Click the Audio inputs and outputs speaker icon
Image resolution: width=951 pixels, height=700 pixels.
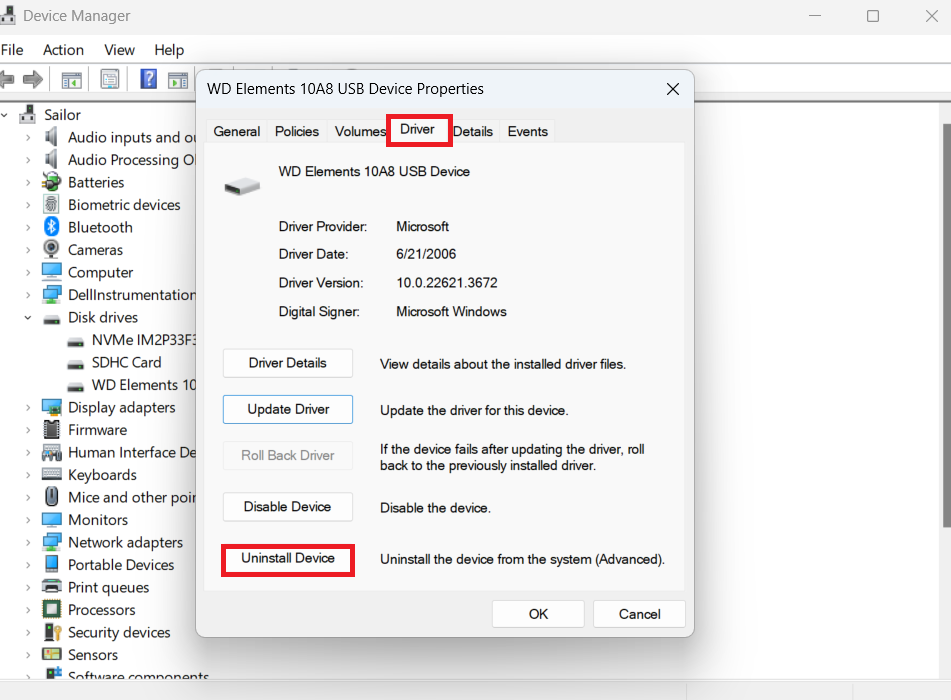(x=52, y=137)
